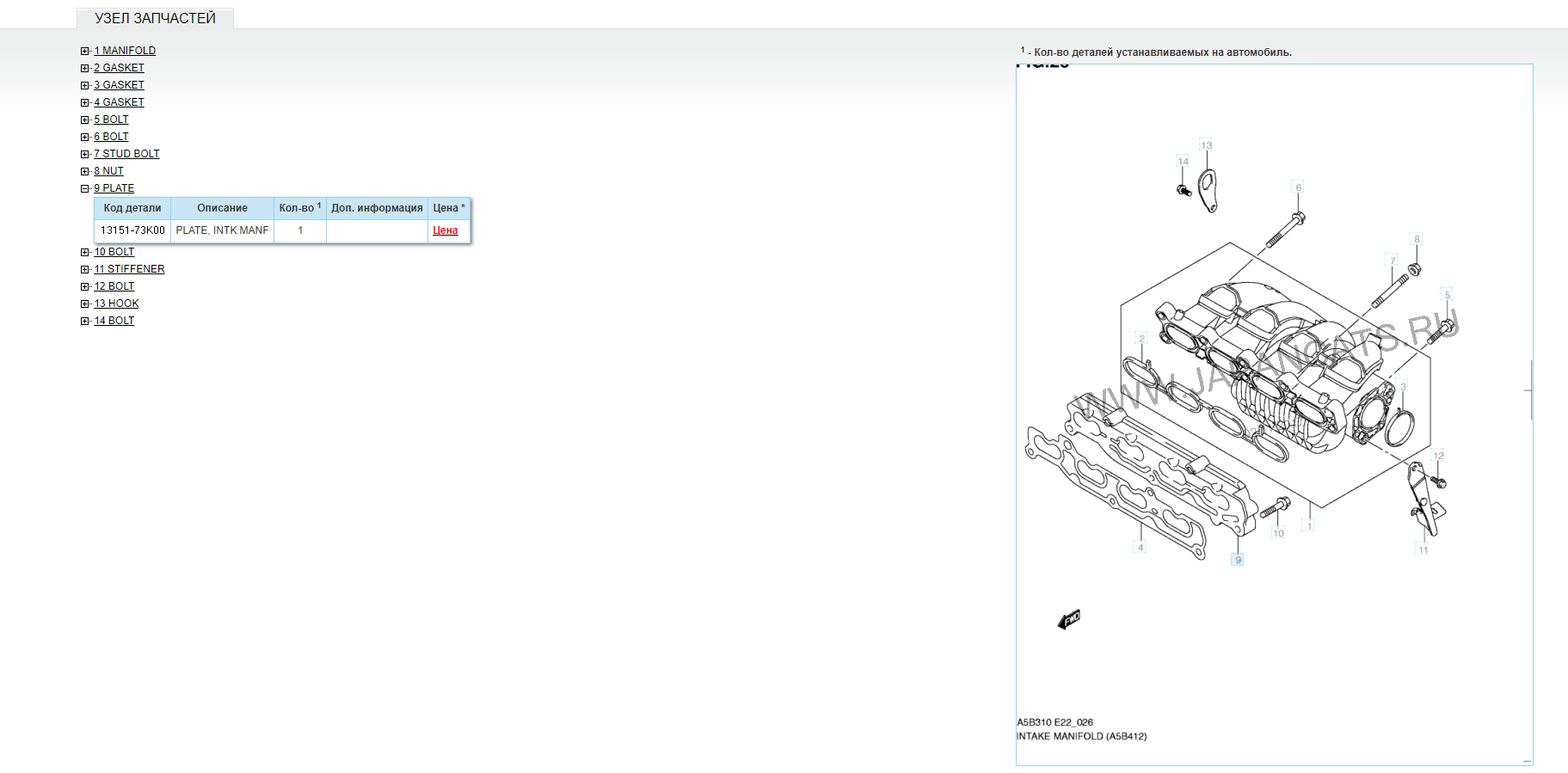Click the FWD direction arrow icon

[1069, 619]
